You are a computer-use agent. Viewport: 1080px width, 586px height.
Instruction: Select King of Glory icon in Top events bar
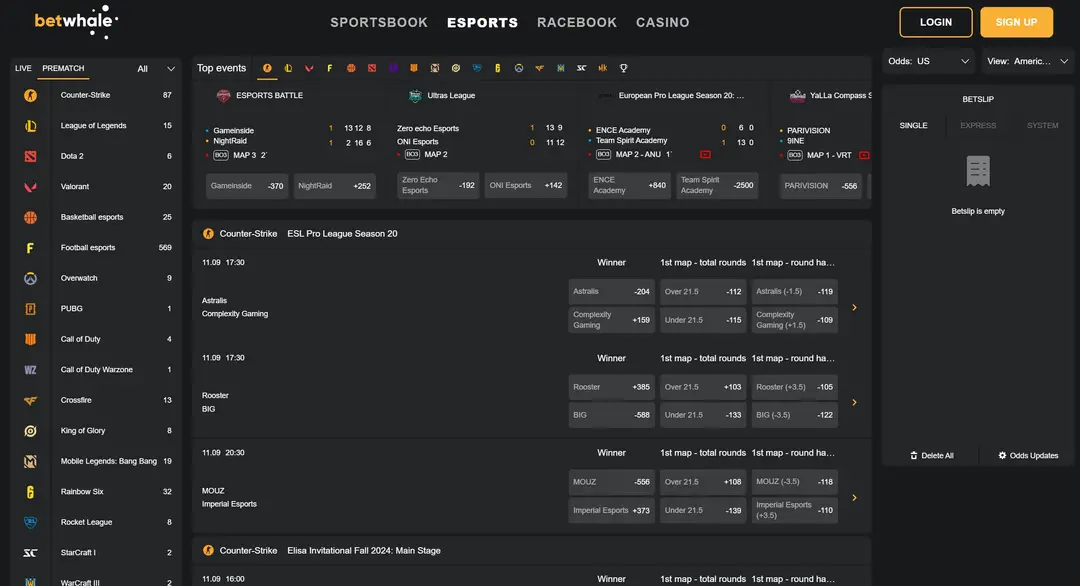(x=456, y=68)
